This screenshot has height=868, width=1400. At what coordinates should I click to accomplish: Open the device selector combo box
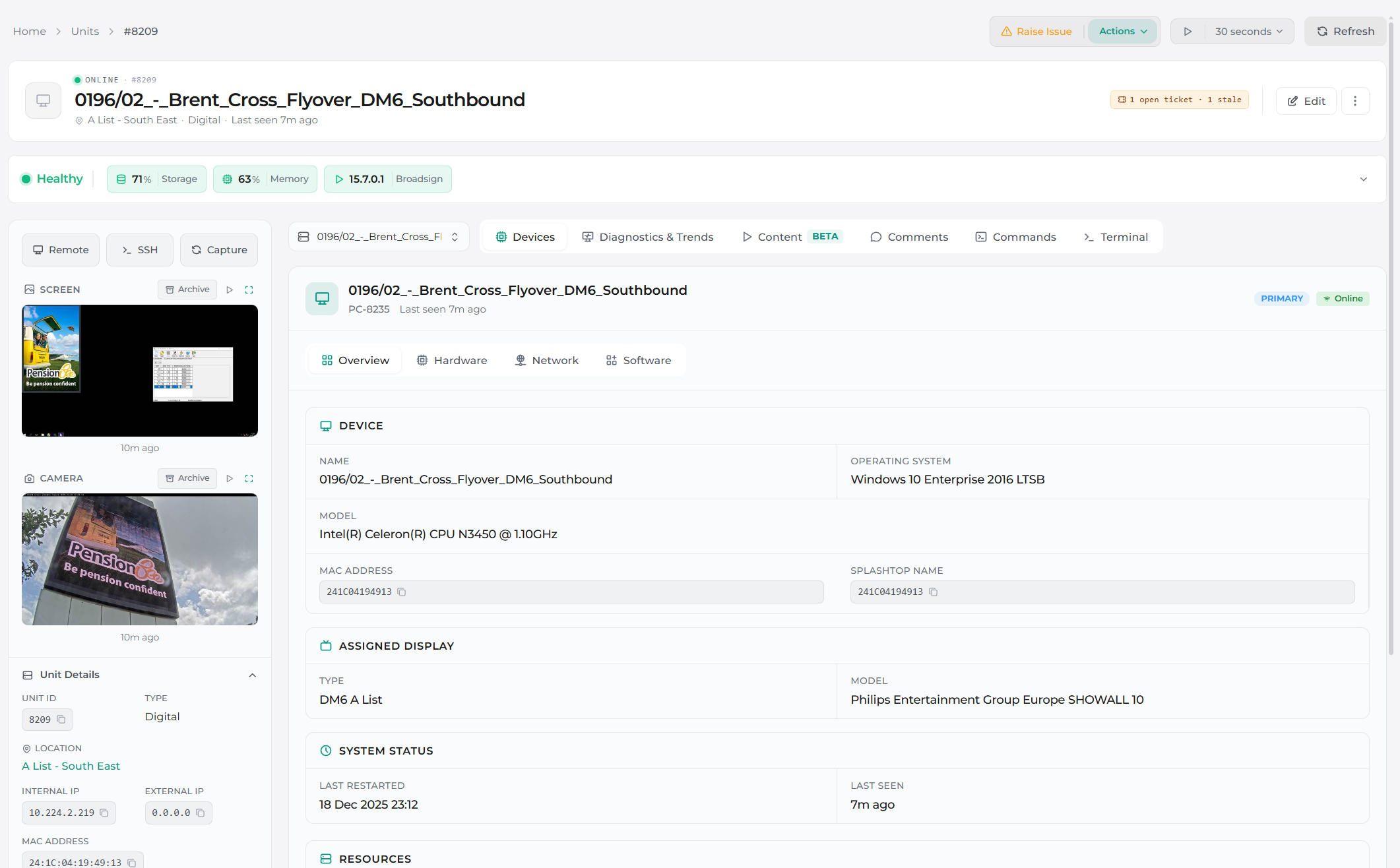(x=379, y=237)
